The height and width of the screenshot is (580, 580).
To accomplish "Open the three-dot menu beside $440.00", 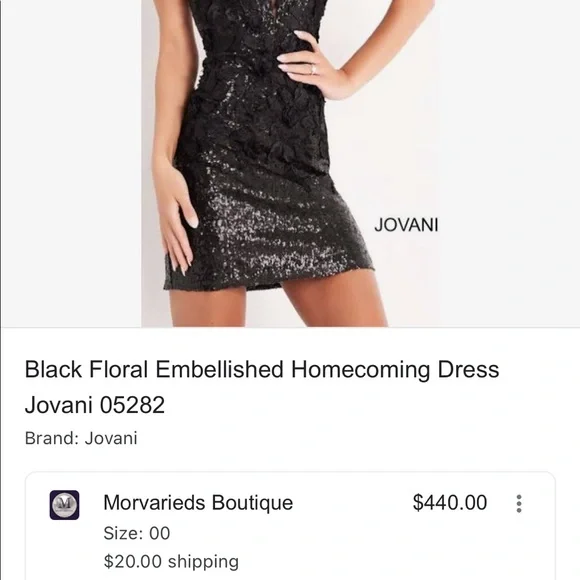I will (x=519, y=503).
